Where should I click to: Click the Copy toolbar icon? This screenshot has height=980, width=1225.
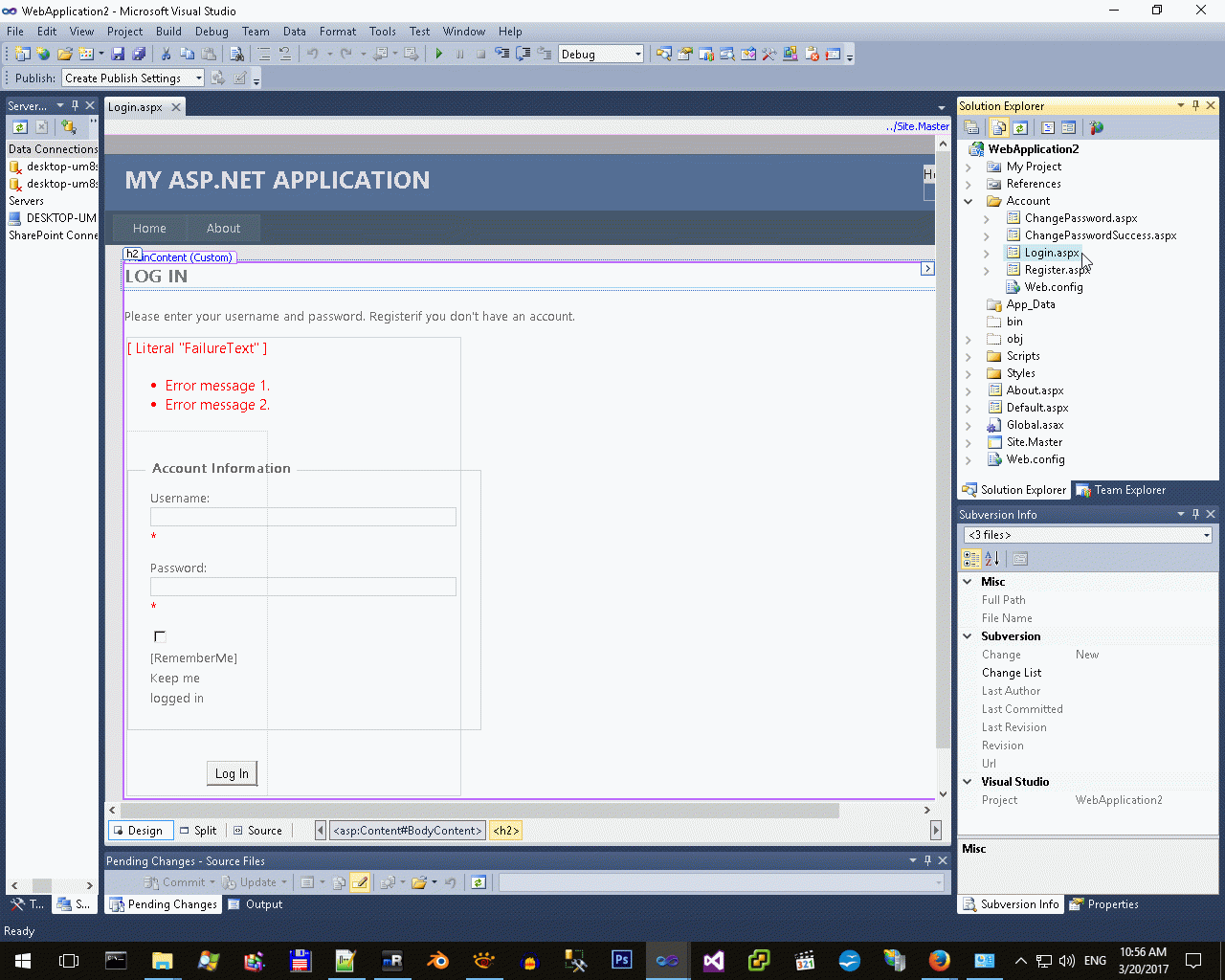tap(187, 54)
